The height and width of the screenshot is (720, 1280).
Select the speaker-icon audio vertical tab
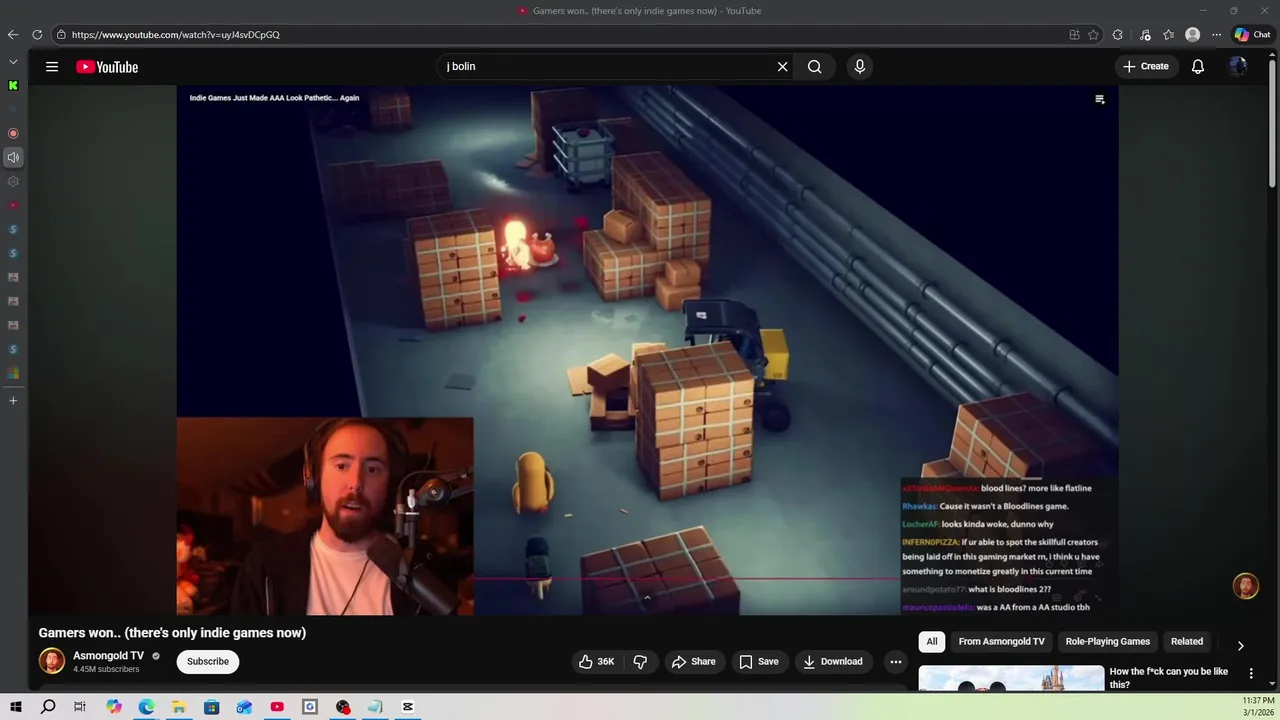click(x=13, y=157)
